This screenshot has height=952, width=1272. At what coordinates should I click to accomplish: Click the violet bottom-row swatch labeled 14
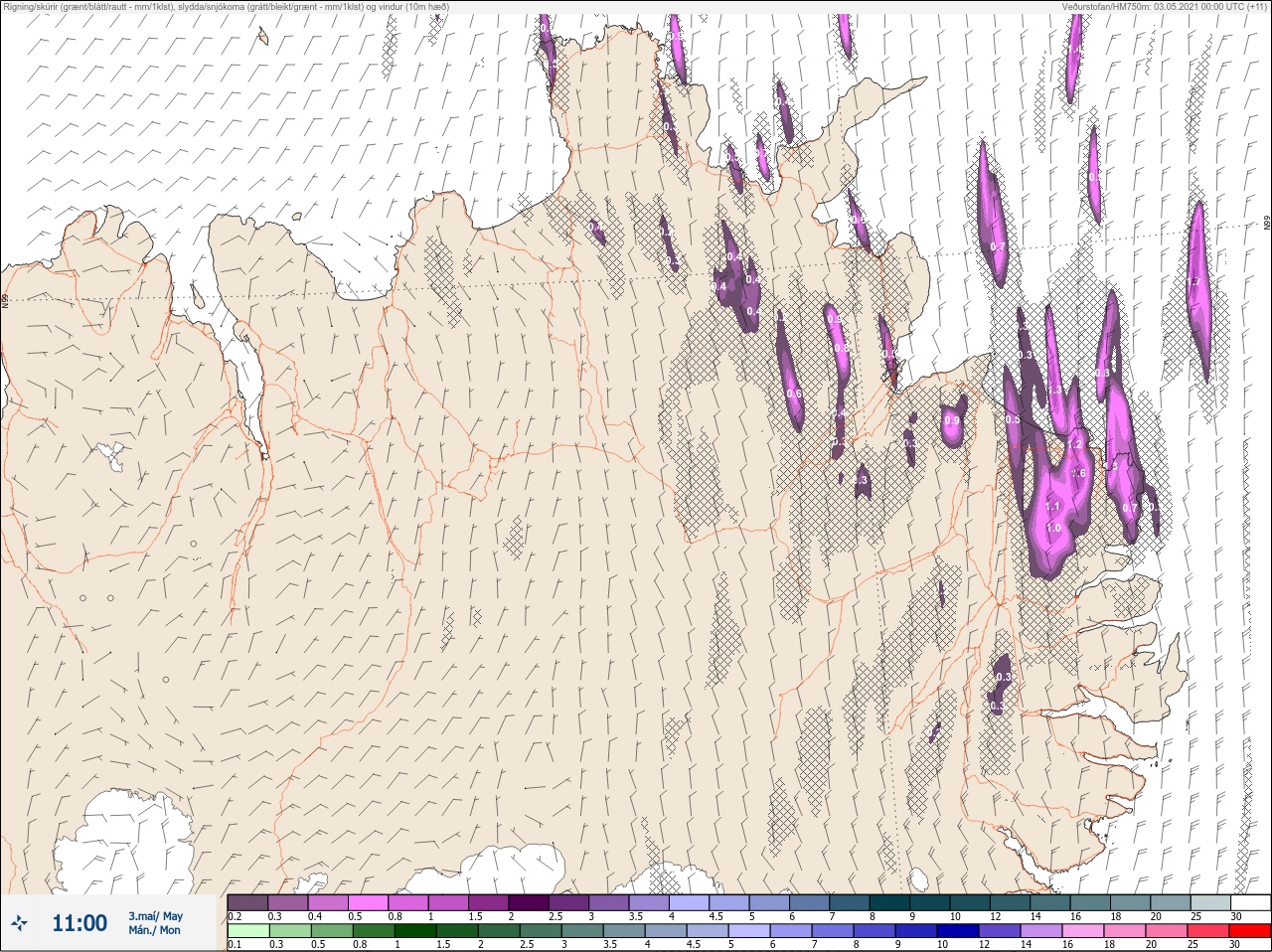pyautogui.click(x=1040, y=931)
